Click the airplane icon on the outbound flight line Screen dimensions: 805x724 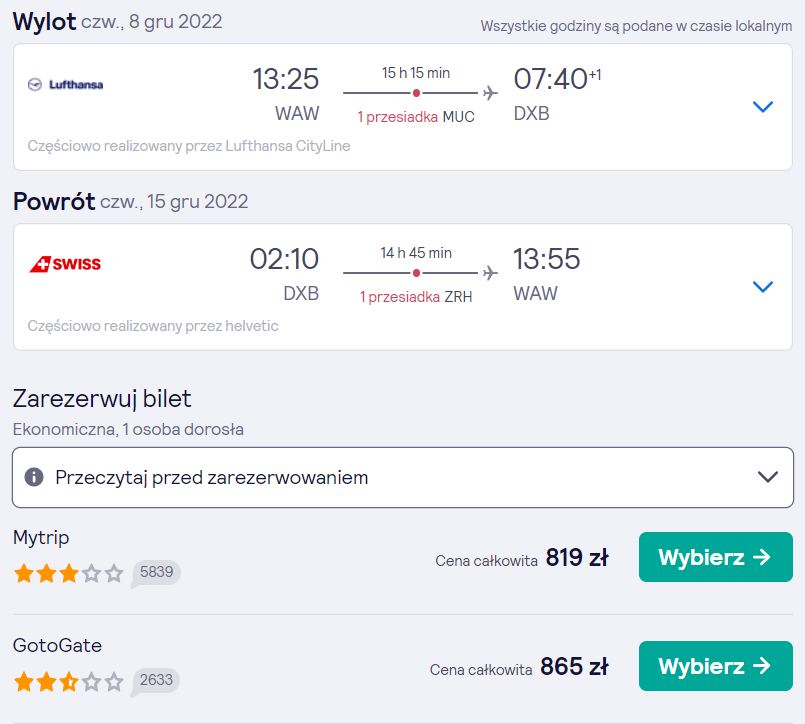[x=490, y=93]
